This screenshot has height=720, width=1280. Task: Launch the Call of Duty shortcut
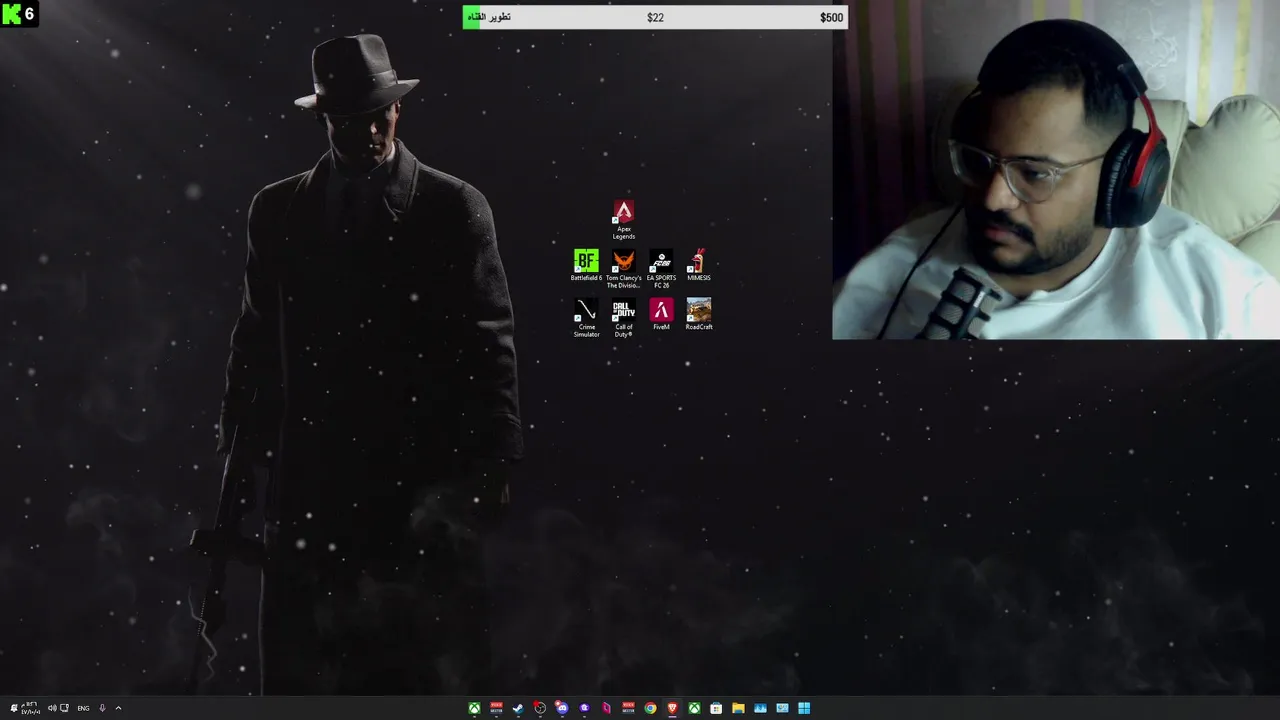pyautogui.click(x=623, y=318)
